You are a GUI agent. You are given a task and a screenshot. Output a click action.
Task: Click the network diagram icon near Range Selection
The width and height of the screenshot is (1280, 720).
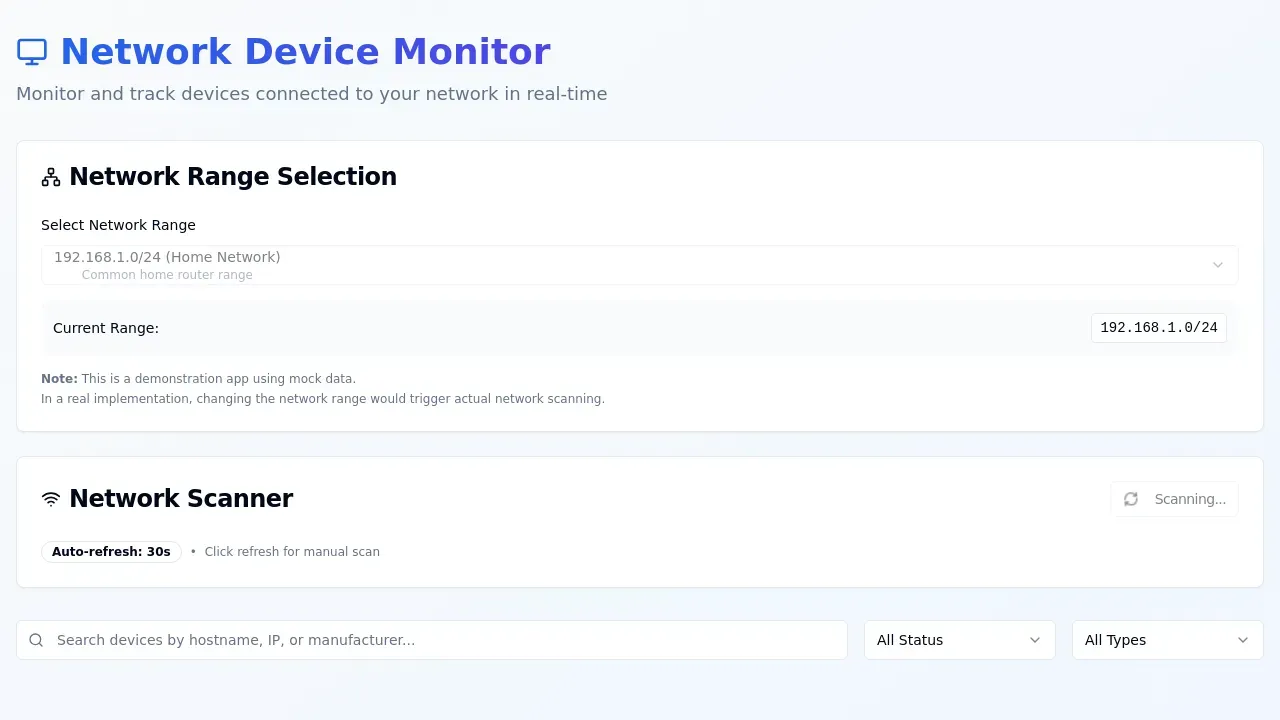pos(50,176)
